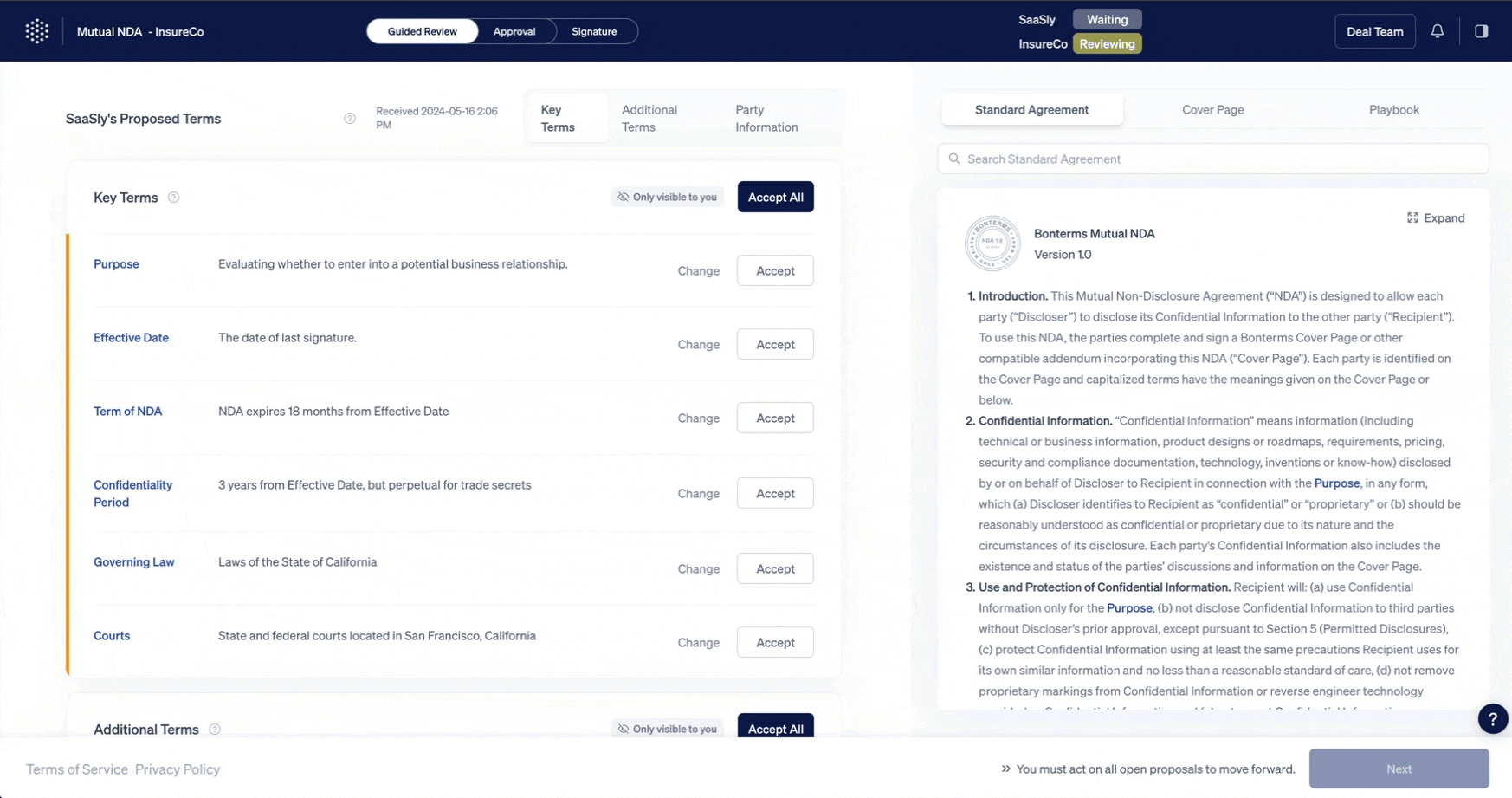Viewport: 1512px width, 798px height.
Task: Change the Term of NDA proposal
Action: coord(698,418)
